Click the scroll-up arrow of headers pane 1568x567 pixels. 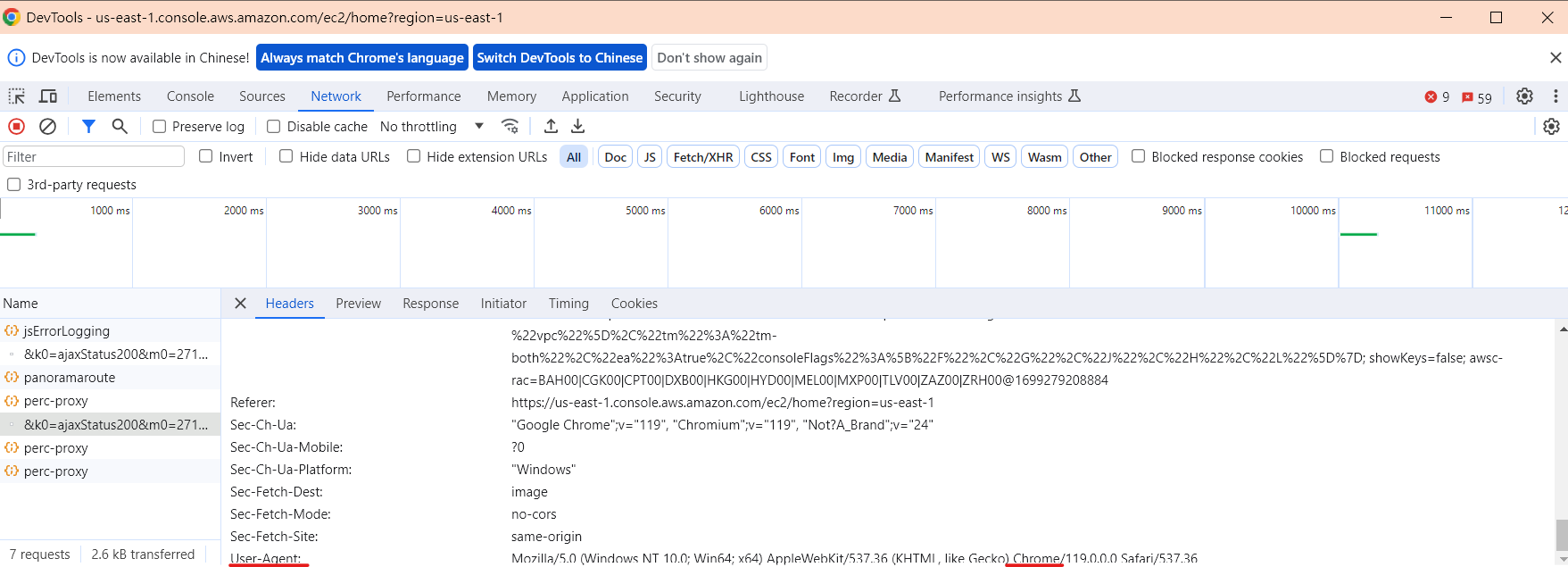pyautogui.click(x=1562, y=329)
